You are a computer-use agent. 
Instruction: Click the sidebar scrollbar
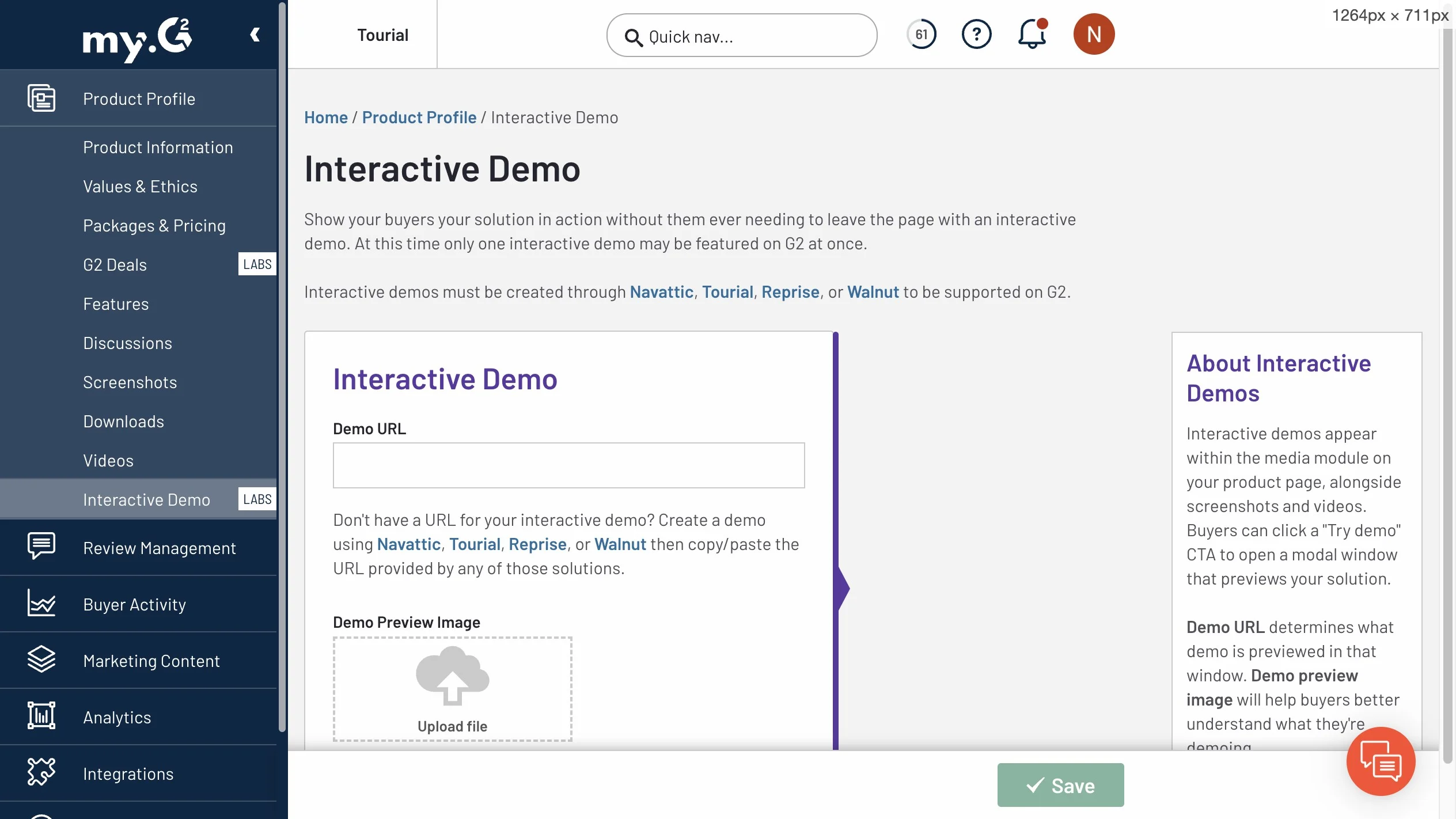[282, 366]
